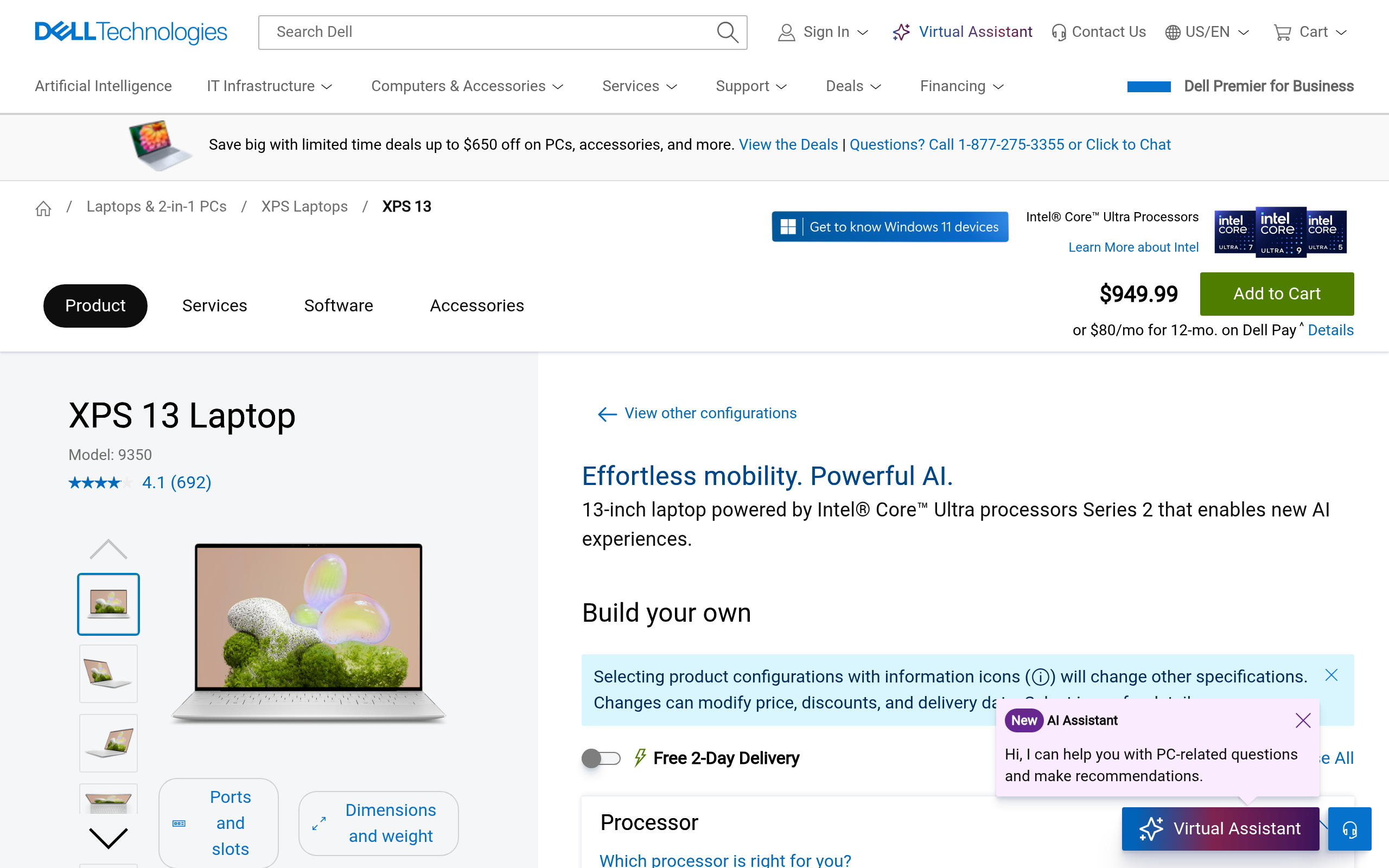The width and height of the screenshot is (1389, 868).
Task: Select the second laptop thumbnail
Action: tap(109, 673)
